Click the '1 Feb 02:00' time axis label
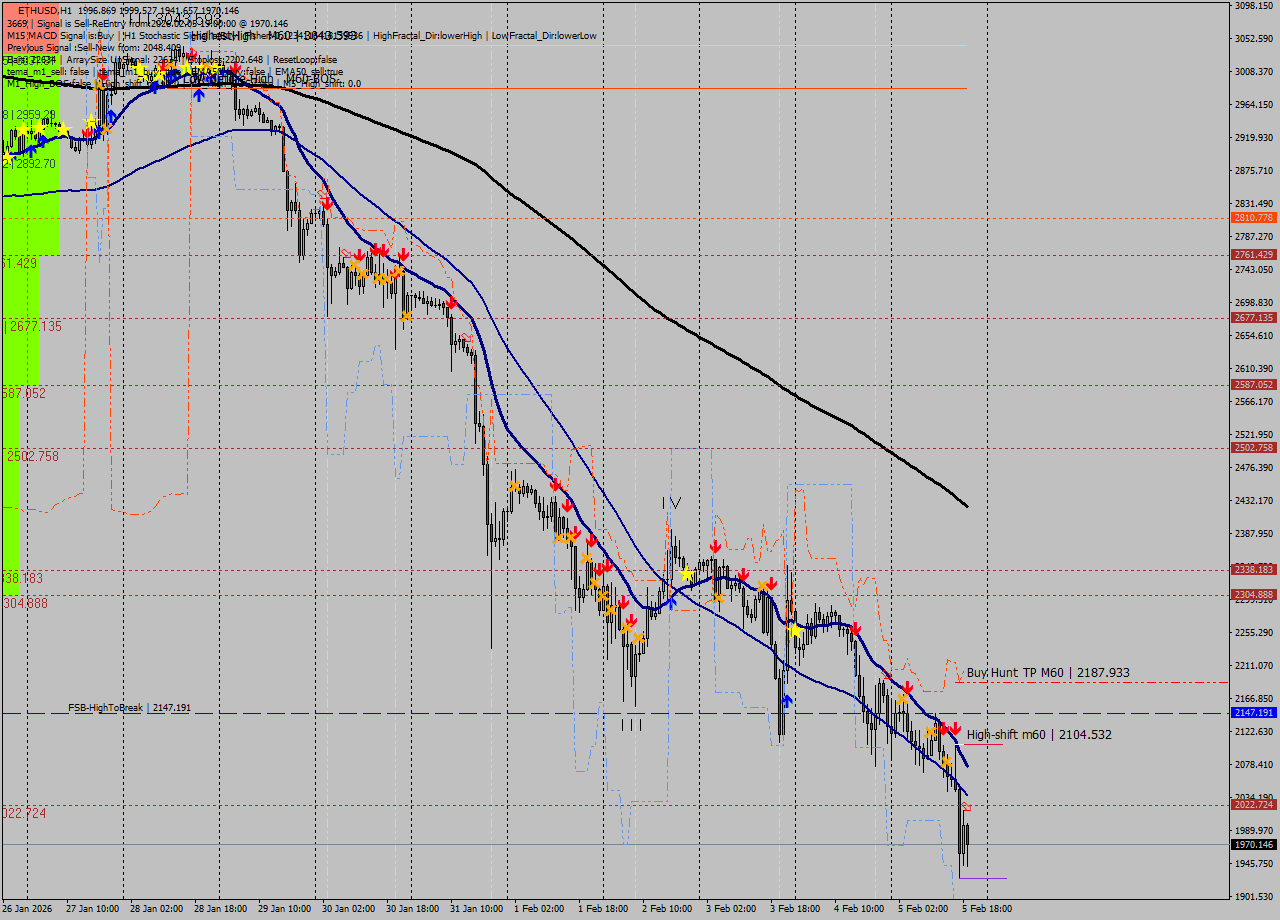 click(539, 909)
